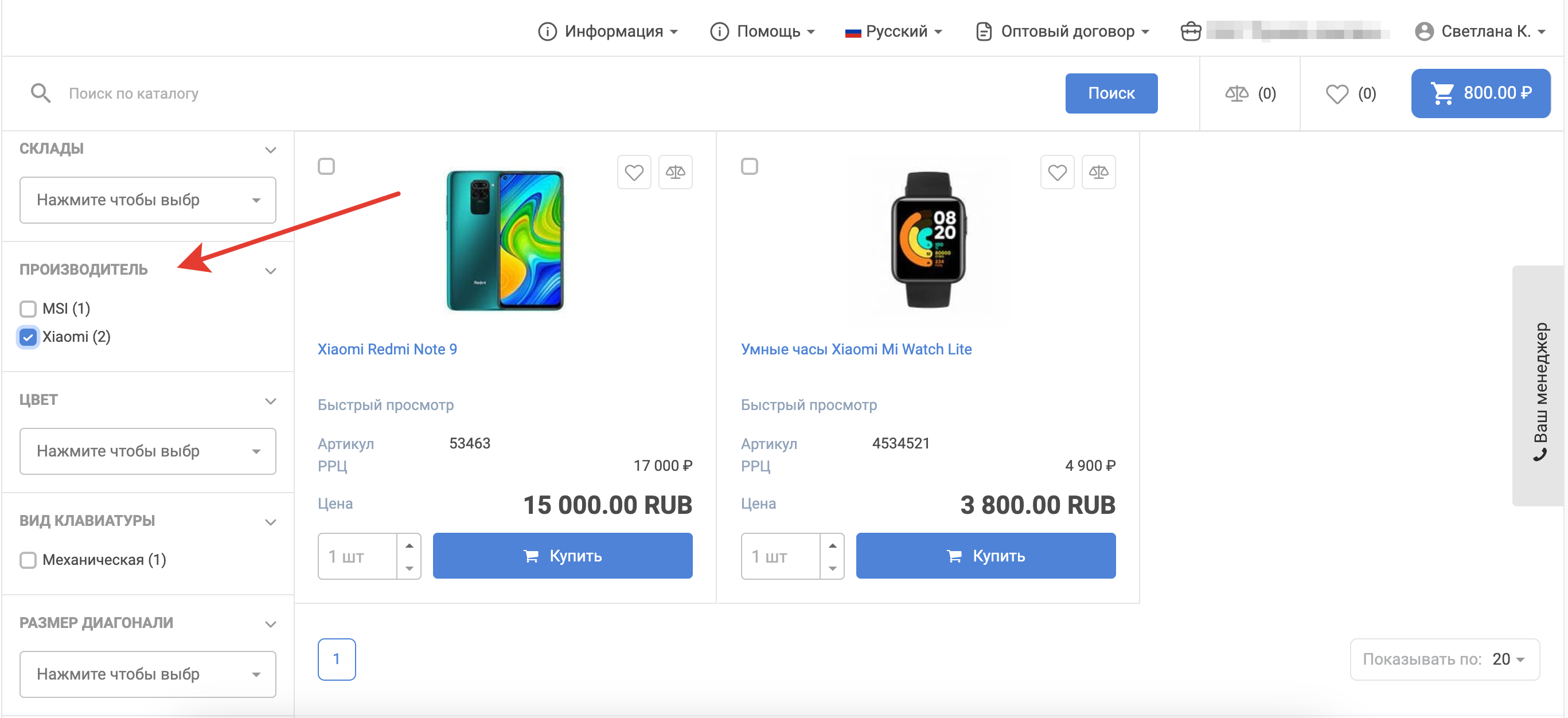Image resolution: width=1568 pixels, height=718 pixels.
Task: Open the Помощь menu
Action: [762, 31]
